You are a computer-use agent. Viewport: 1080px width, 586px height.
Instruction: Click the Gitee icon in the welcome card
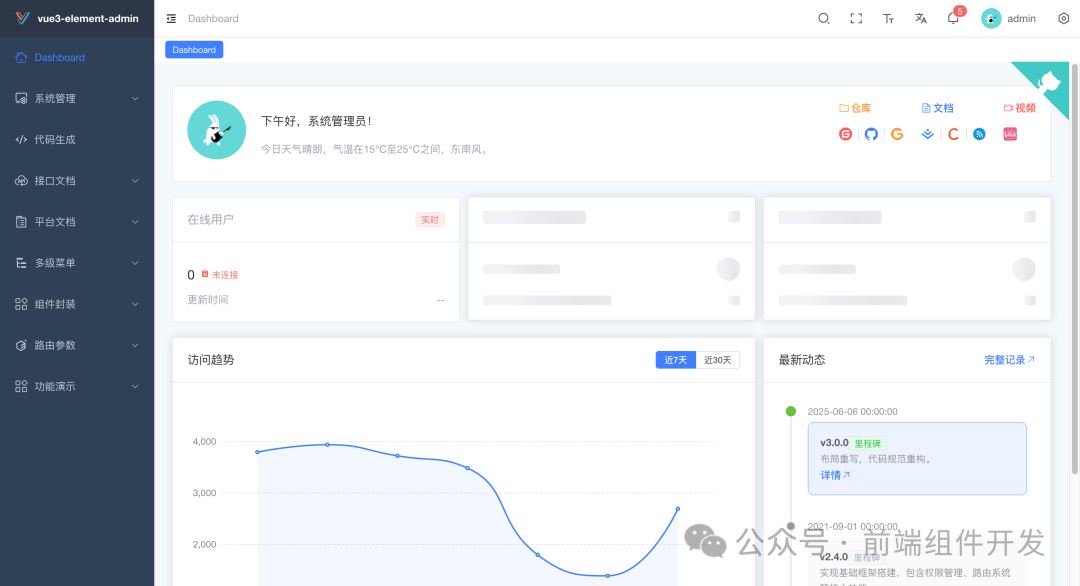845,133
